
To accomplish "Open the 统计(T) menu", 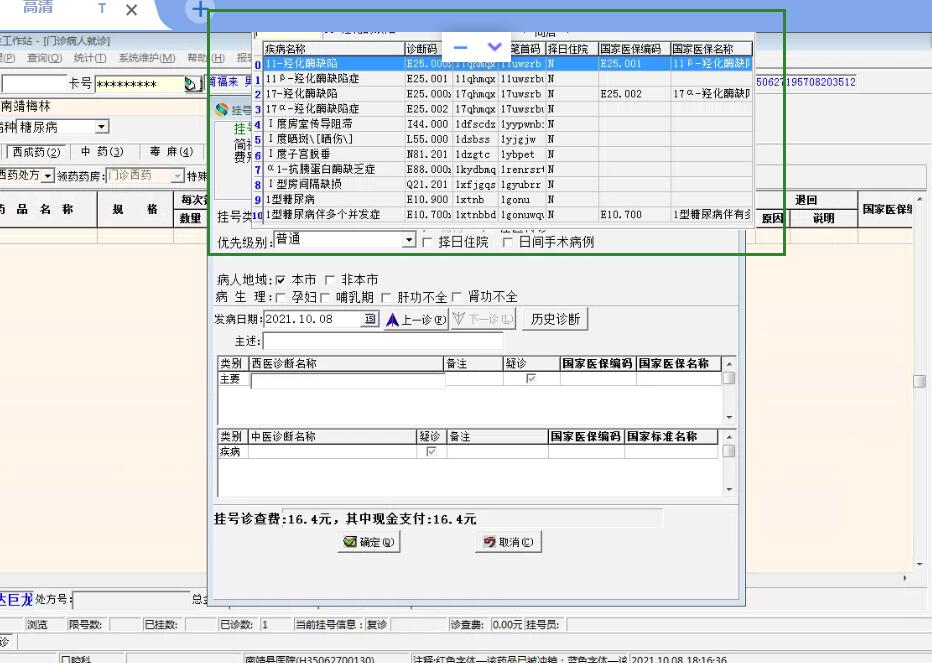I will [x=90, y=58].
